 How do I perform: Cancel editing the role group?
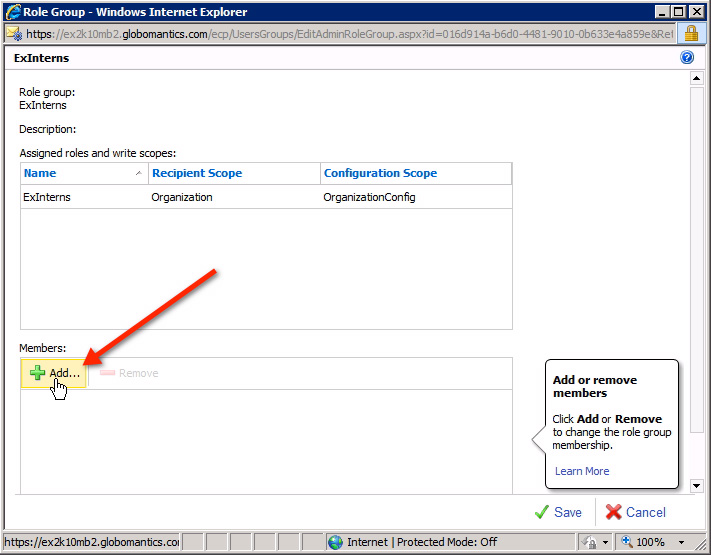pyautogui.click(x=636, y=512)
